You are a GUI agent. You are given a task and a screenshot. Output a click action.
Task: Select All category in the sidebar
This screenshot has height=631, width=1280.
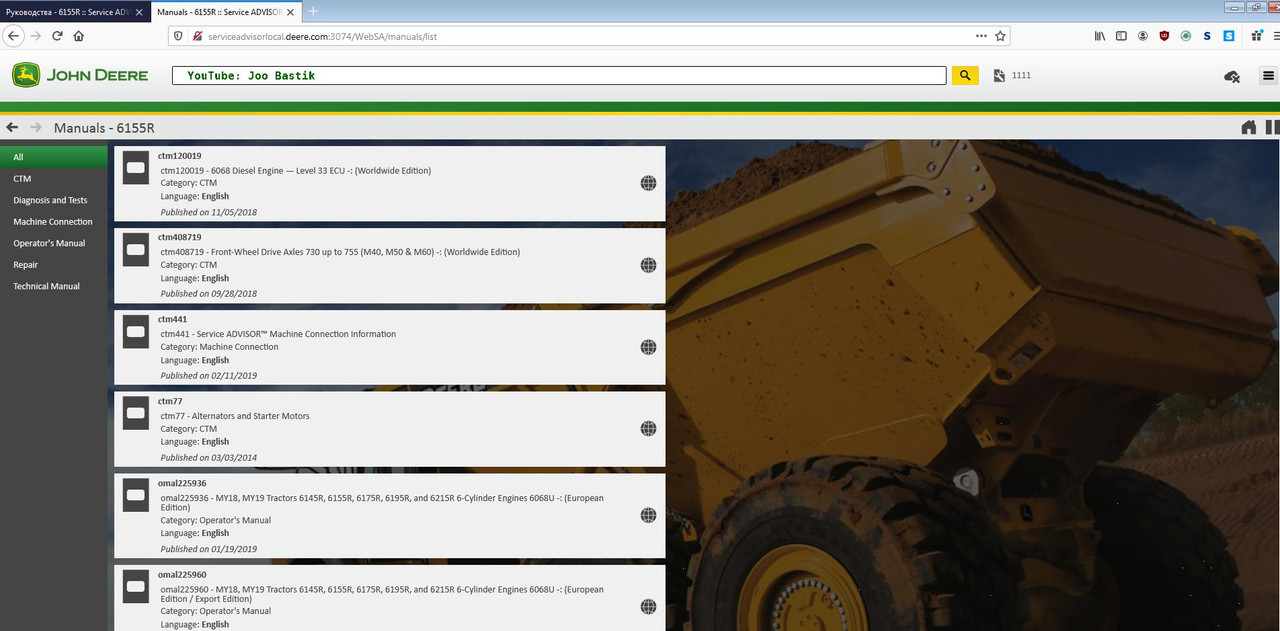[x=54, y=157]
